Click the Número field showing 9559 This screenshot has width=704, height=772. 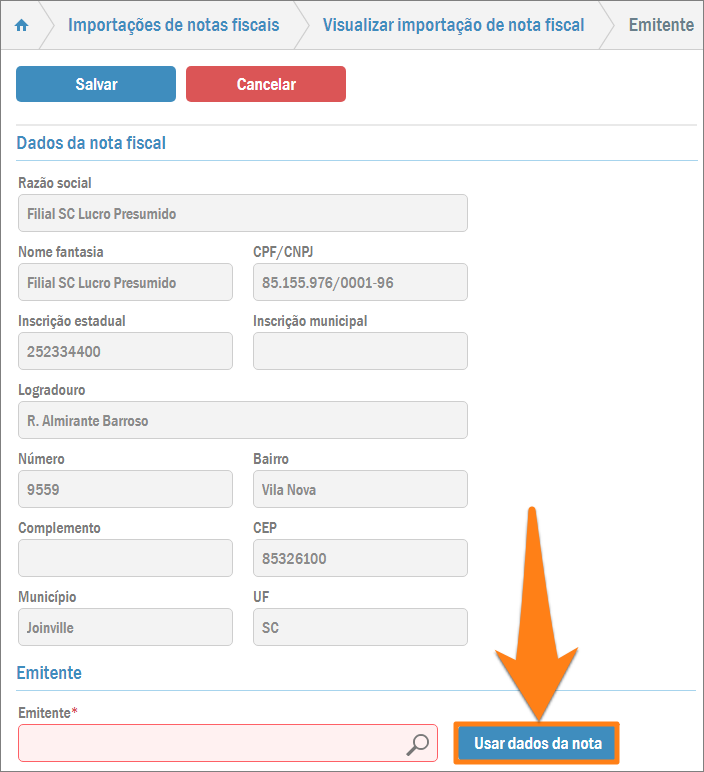tap(125, 489)
